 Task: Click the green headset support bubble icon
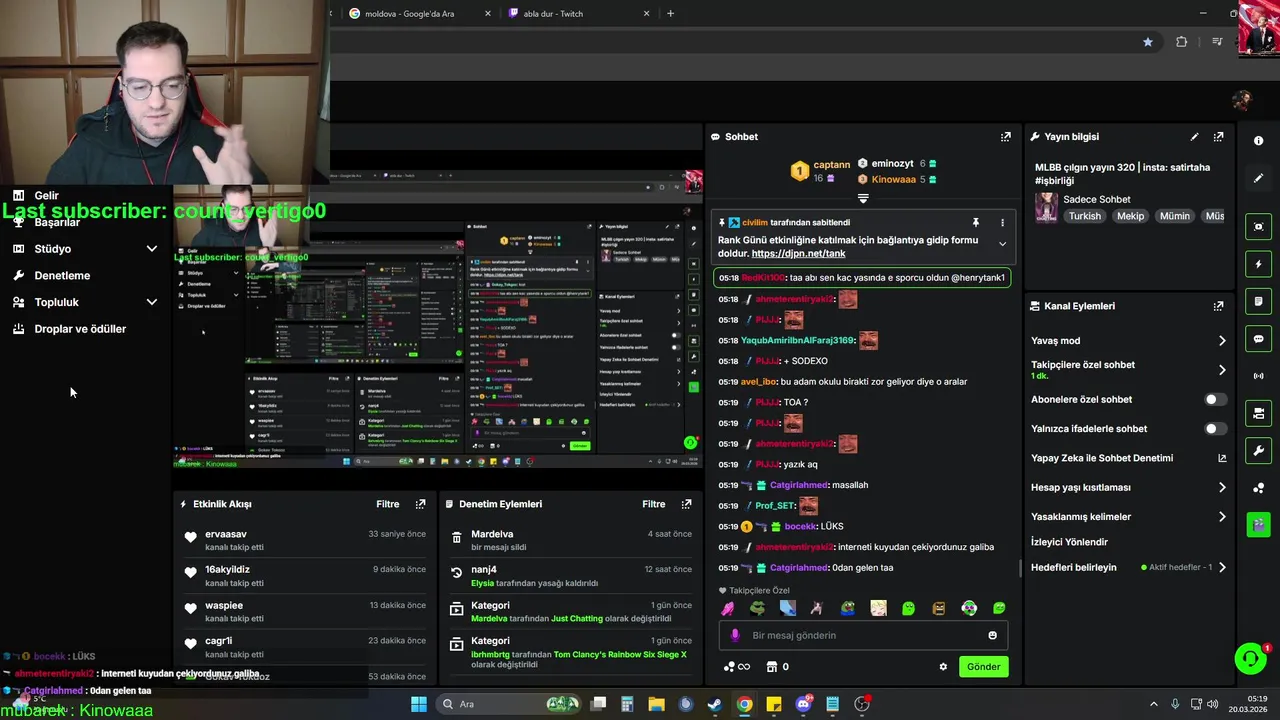[x=1249, y=658]
